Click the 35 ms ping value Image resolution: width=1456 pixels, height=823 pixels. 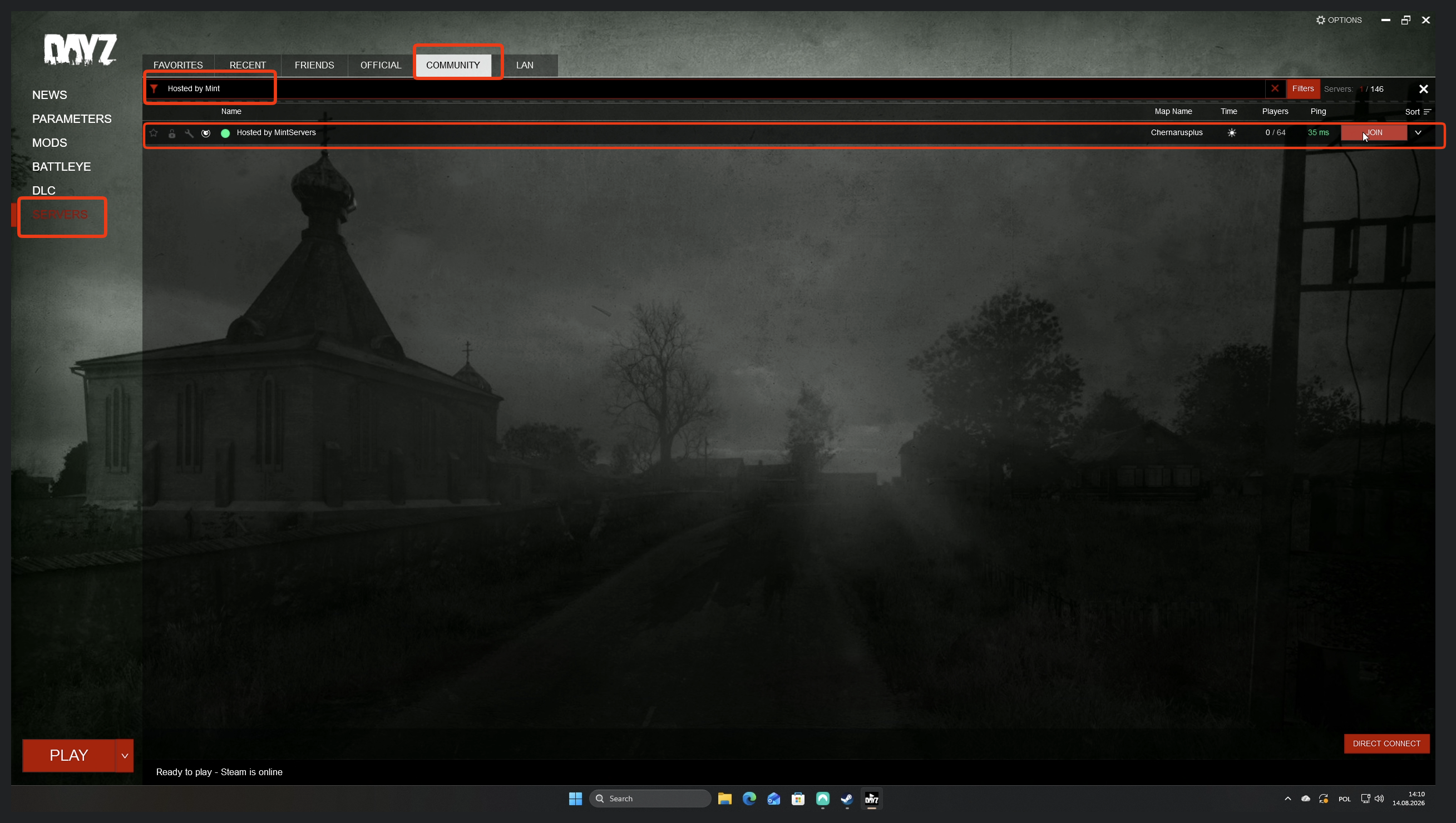[x=1318, y=133]
